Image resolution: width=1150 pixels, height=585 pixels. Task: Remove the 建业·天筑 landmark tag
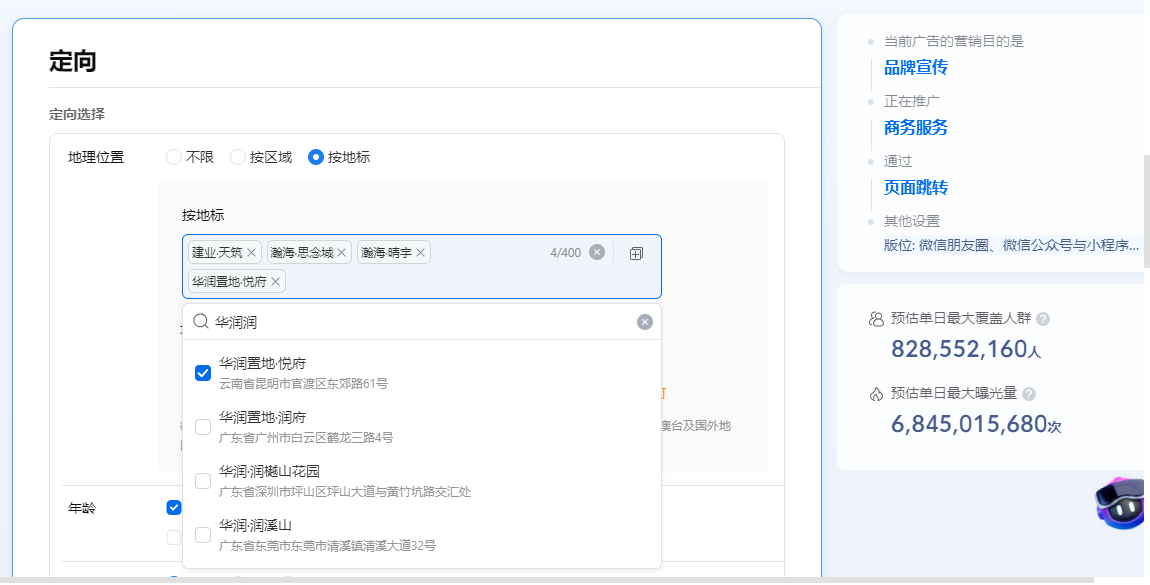click(252, 253)
